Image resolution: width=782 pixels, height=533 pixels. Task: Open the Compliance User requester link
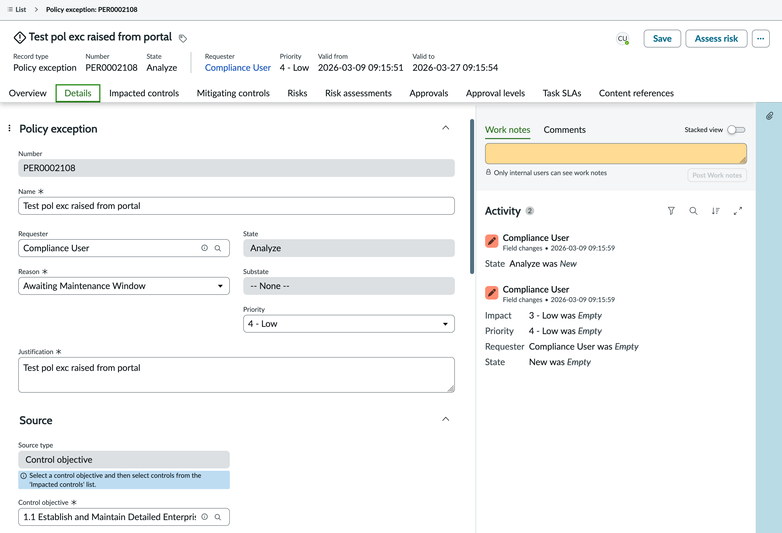(237, 68)
